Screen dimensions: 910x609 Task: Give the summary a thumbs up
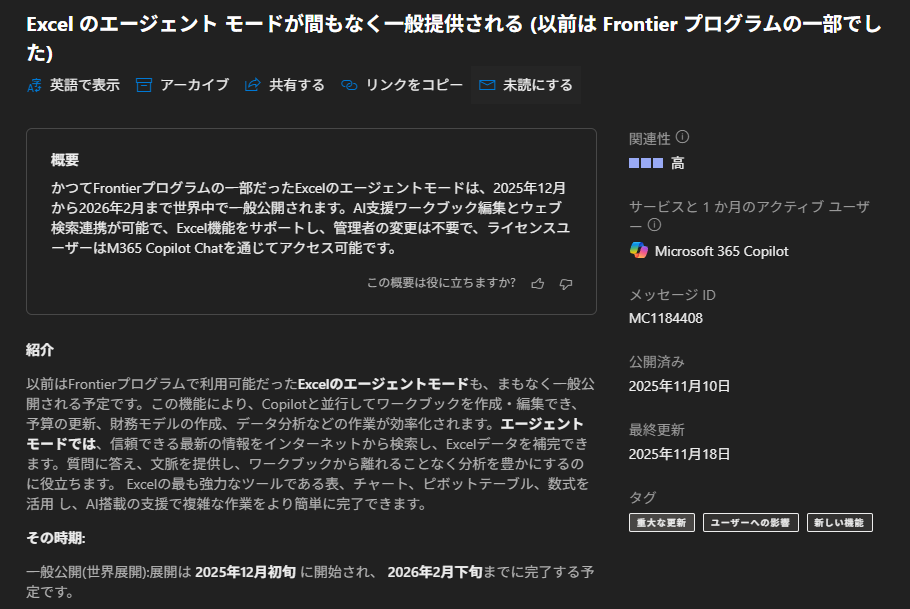point(538,284)
